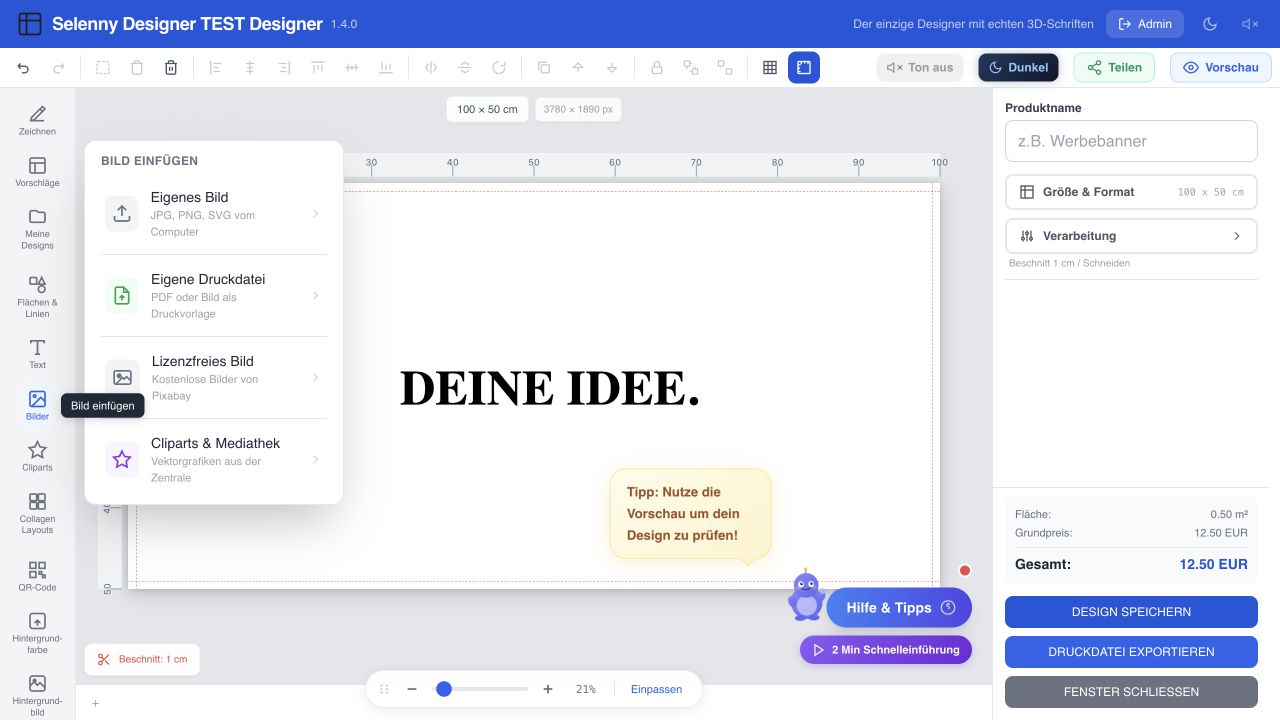The image size is (1280, 720).
Task: Open Größe & Format settings
Action: pyautogui.click(x=1131, y=192)
